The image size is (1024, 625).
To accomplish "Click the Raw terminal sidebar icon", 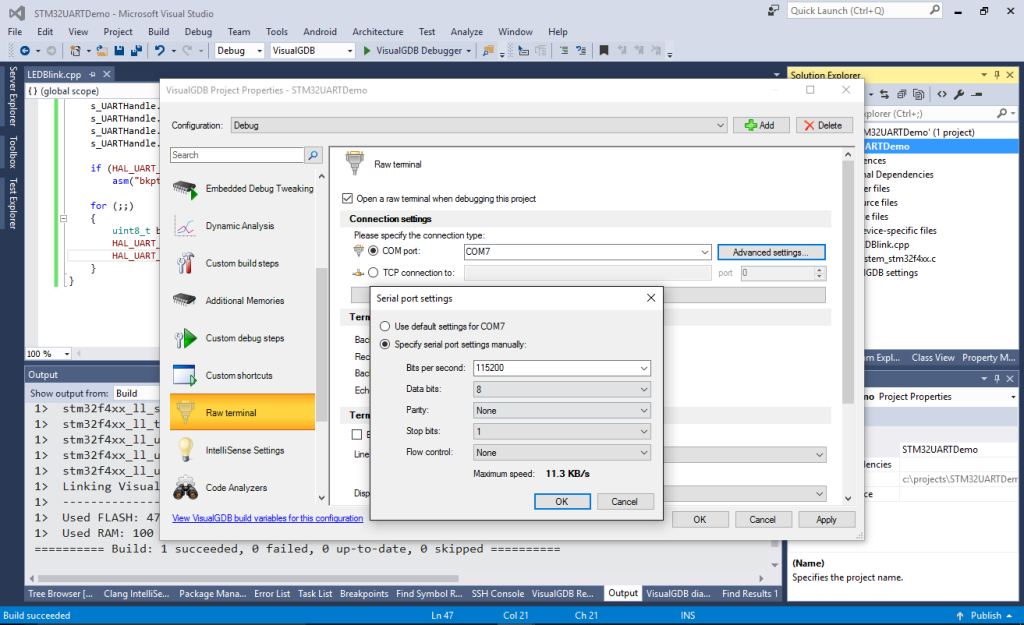I will pyautogui.click(x=185, y=412).
